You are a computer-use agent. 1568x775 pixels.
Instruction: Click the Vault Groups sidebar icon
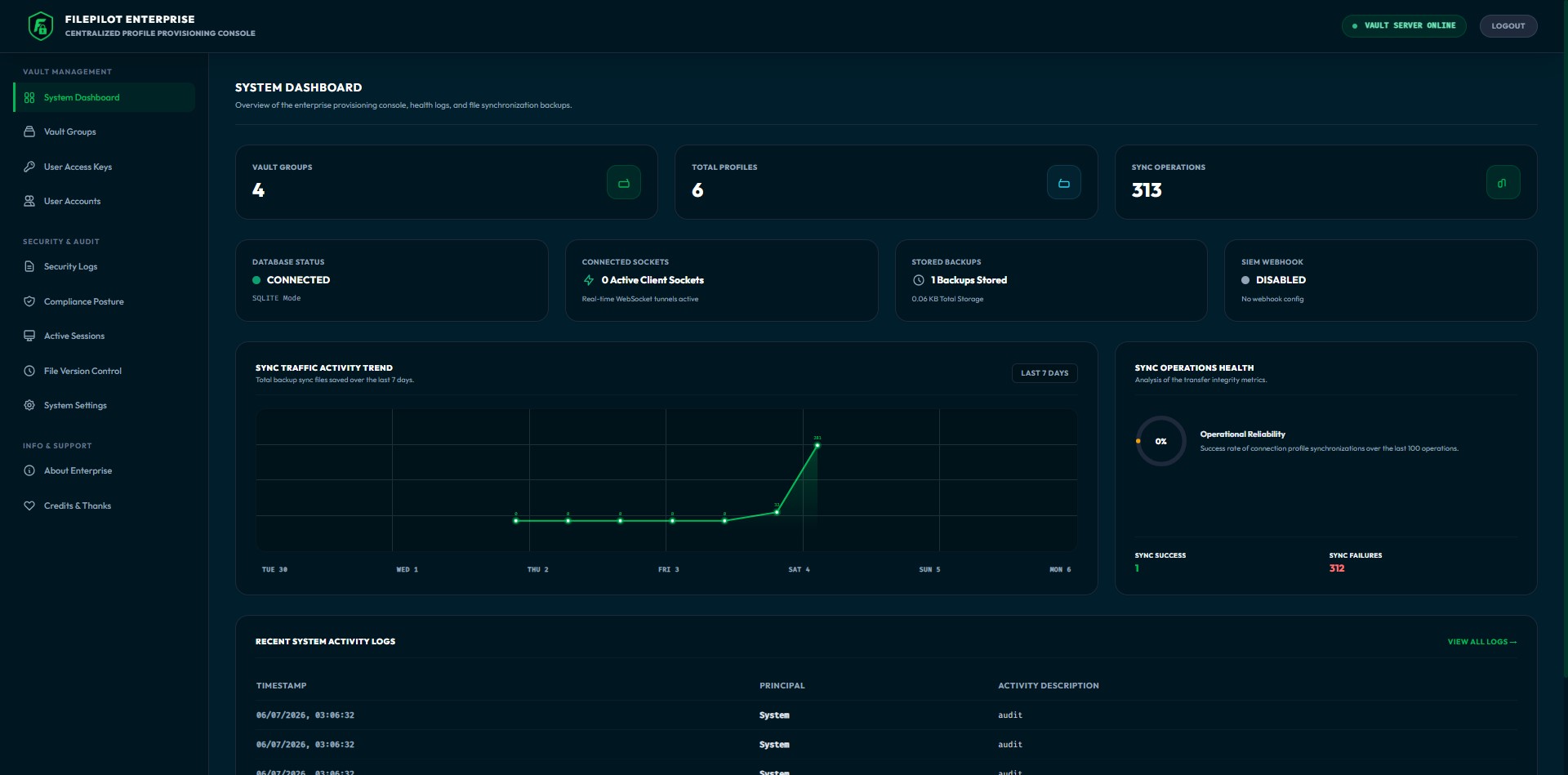29,131
